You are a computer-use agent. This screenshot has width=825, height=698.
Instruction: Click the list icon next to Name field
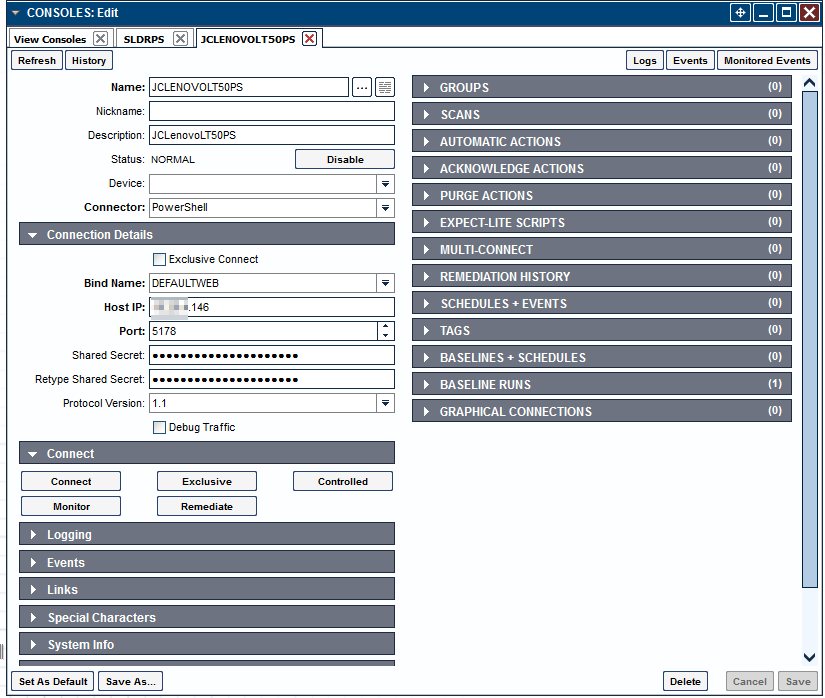pos(385,87)
